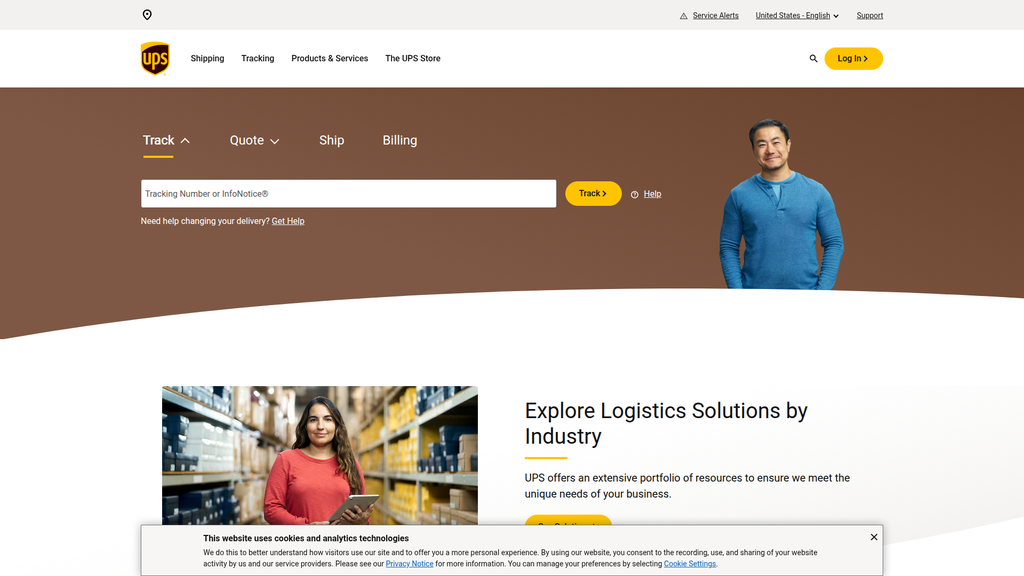This screenshot has width=1024, height=576.
Task: Open the Shipping menu
Action: tap(207, 58)
